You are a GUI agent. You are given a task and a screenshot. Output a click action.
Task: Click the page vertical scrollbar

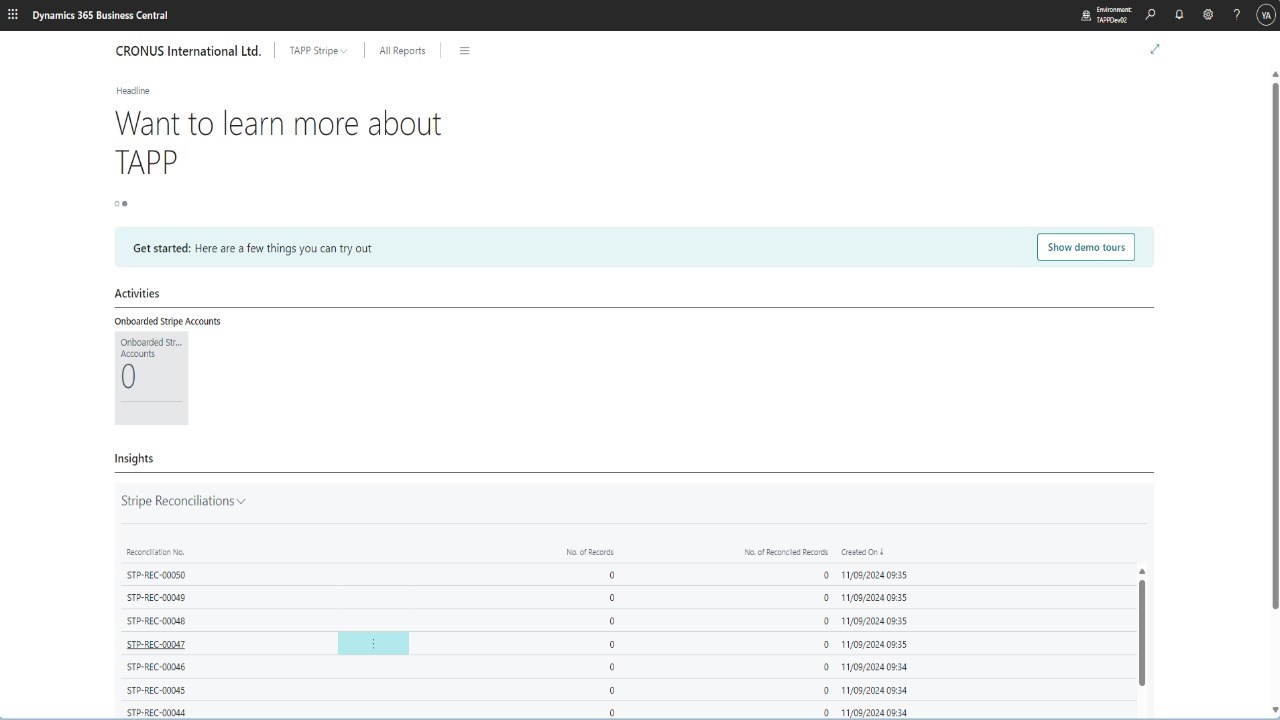click(1275, 345)
